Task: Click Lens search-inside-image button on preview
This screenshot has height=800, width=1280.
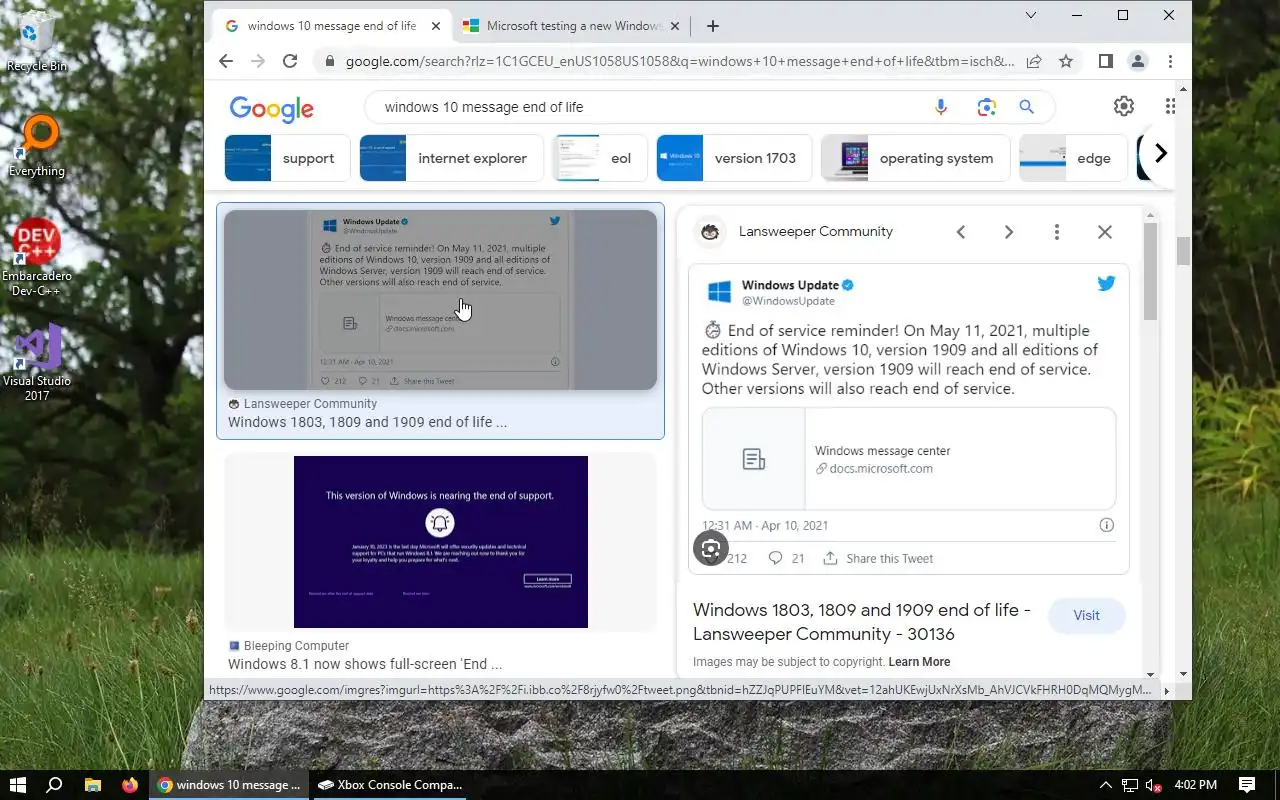Action: tap(711, 548)
